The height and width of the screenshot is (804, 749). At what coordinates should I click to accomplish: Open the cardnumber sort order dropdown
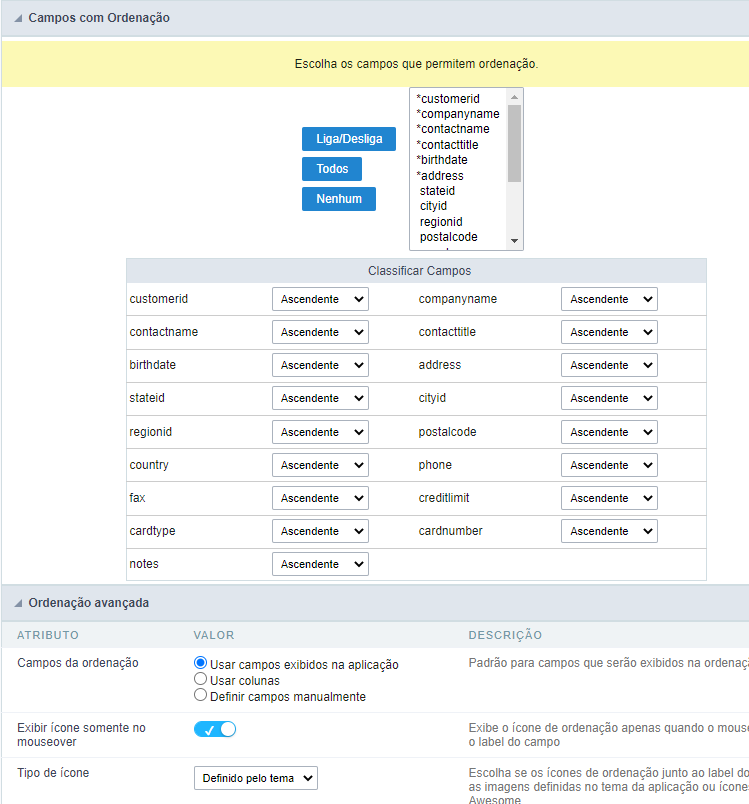(x=609, y=531)
